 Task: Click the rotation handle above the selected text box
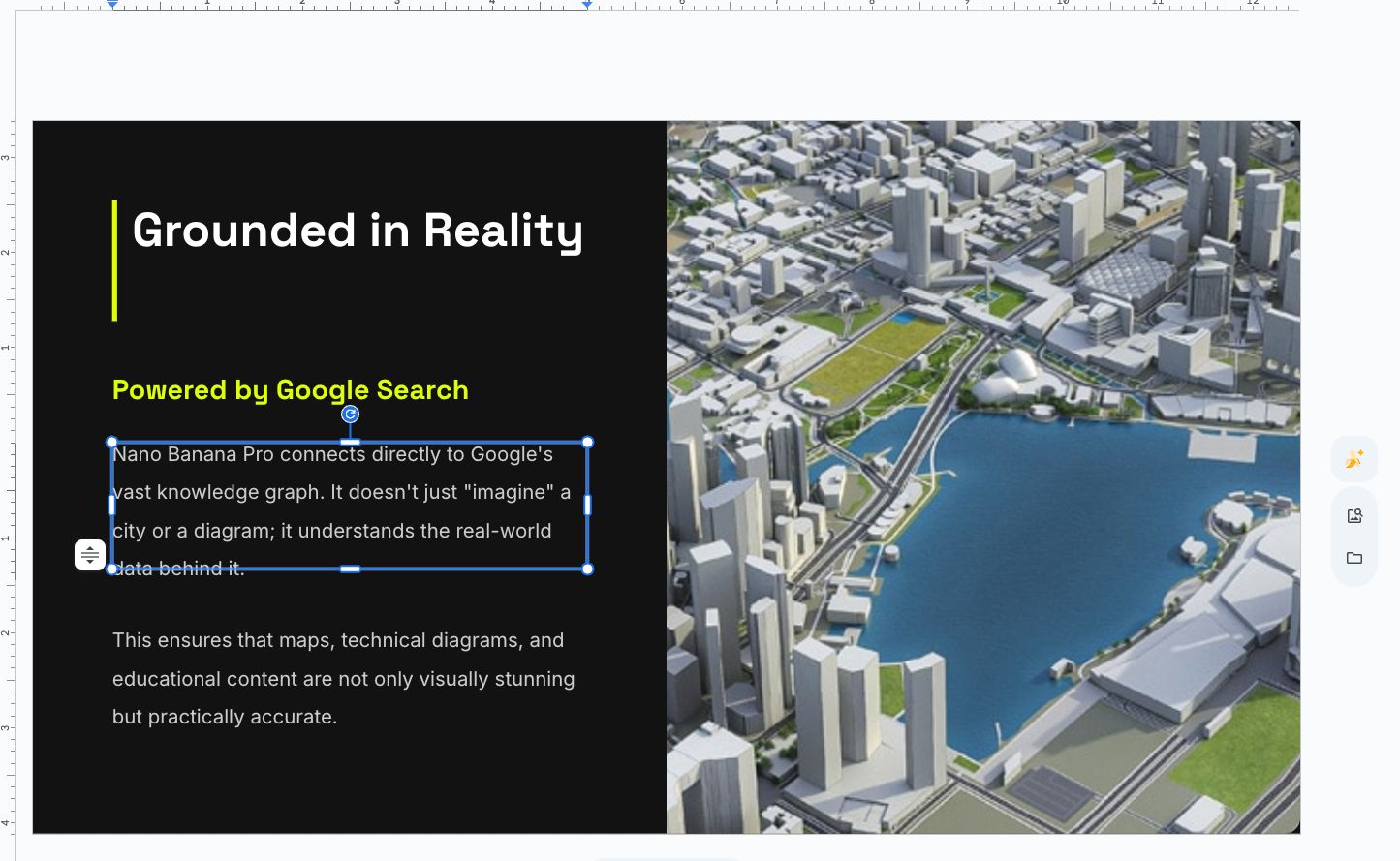350,414
